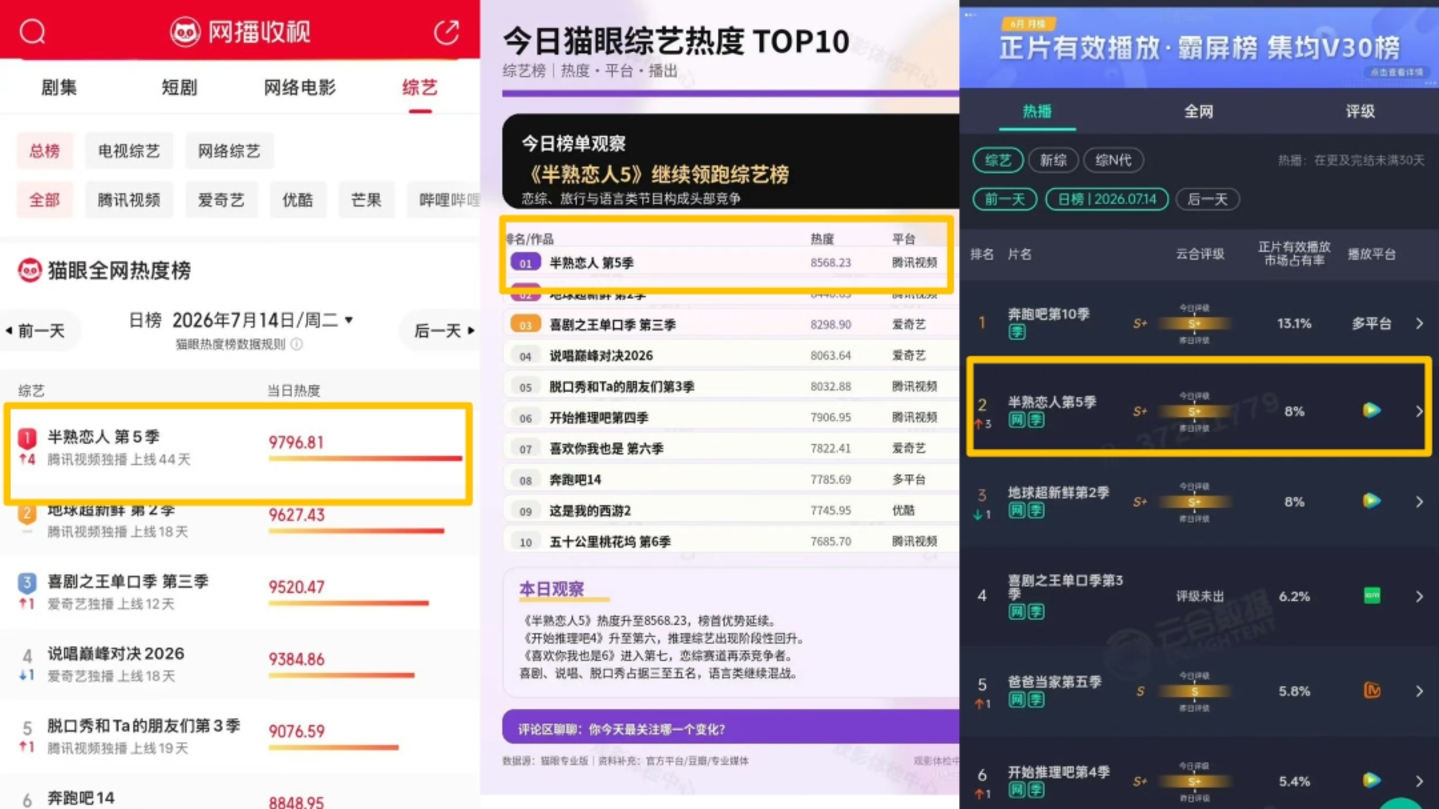This screenshot has width=1439, height=809.
Task: Click the 03 rank badge in TOP10 list
Action: tap(525, 325)
